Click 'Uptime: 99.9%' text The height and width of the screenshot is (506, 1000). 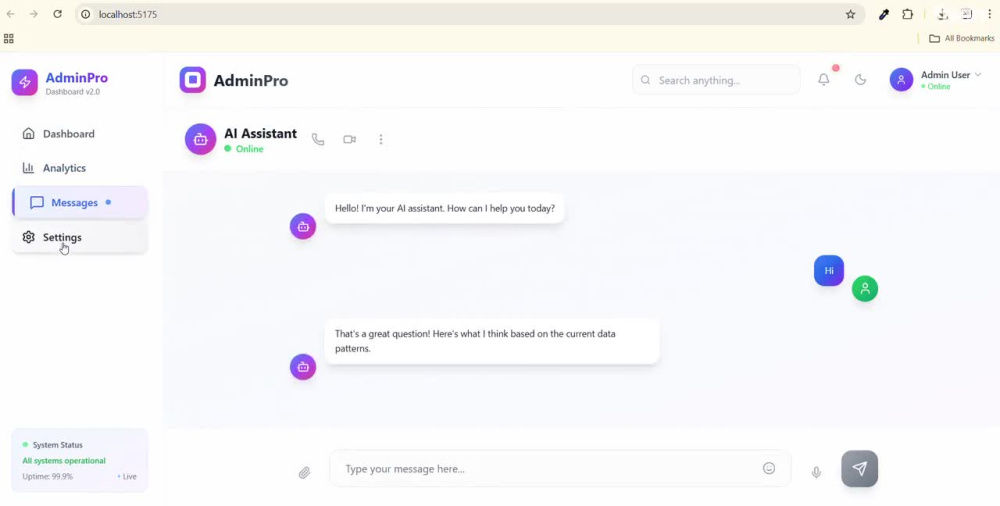48,477
